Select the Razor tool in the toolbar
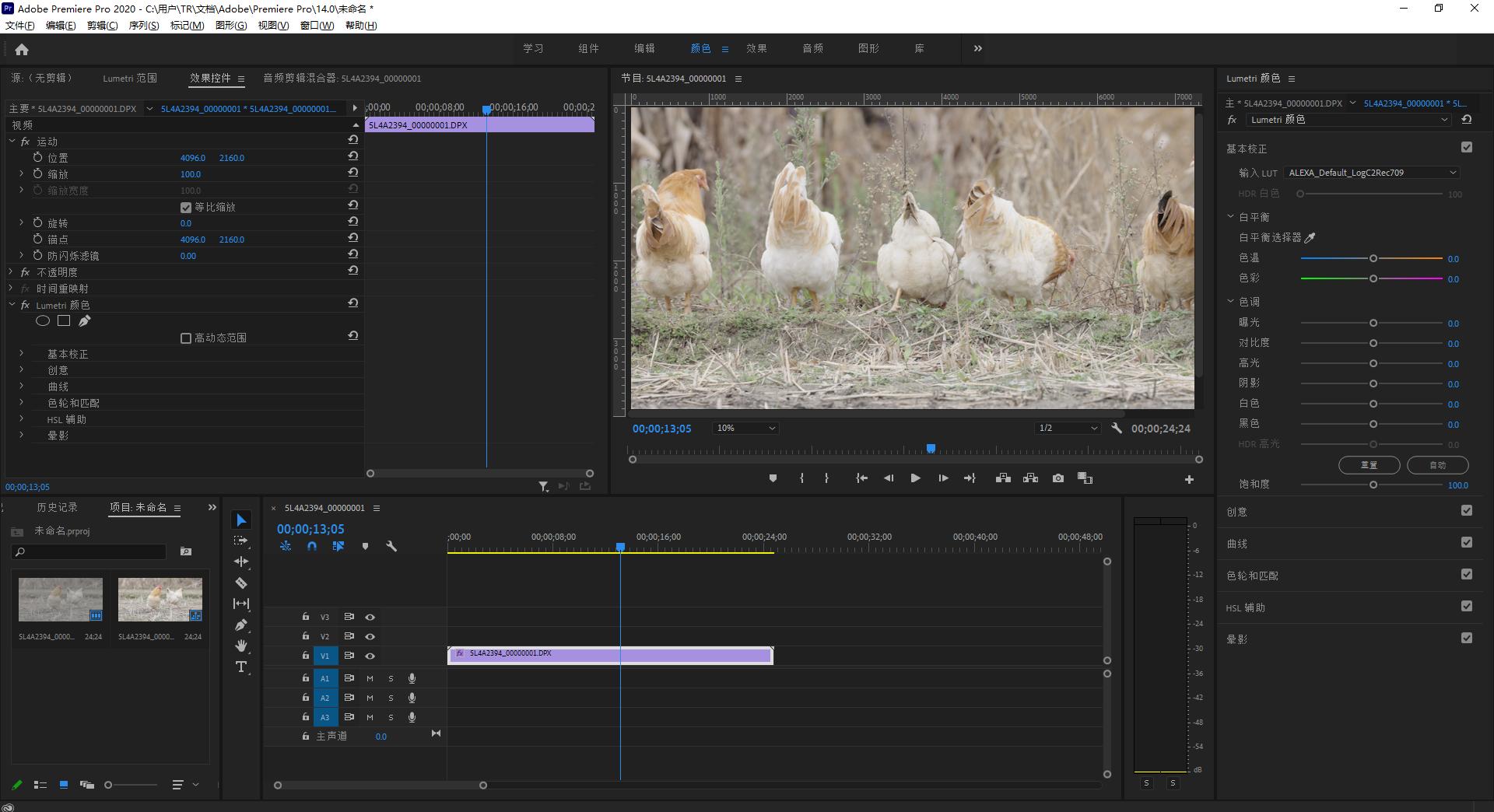Image resolution: width=1494 pixels, height=812 pixels. coord(241,583)
